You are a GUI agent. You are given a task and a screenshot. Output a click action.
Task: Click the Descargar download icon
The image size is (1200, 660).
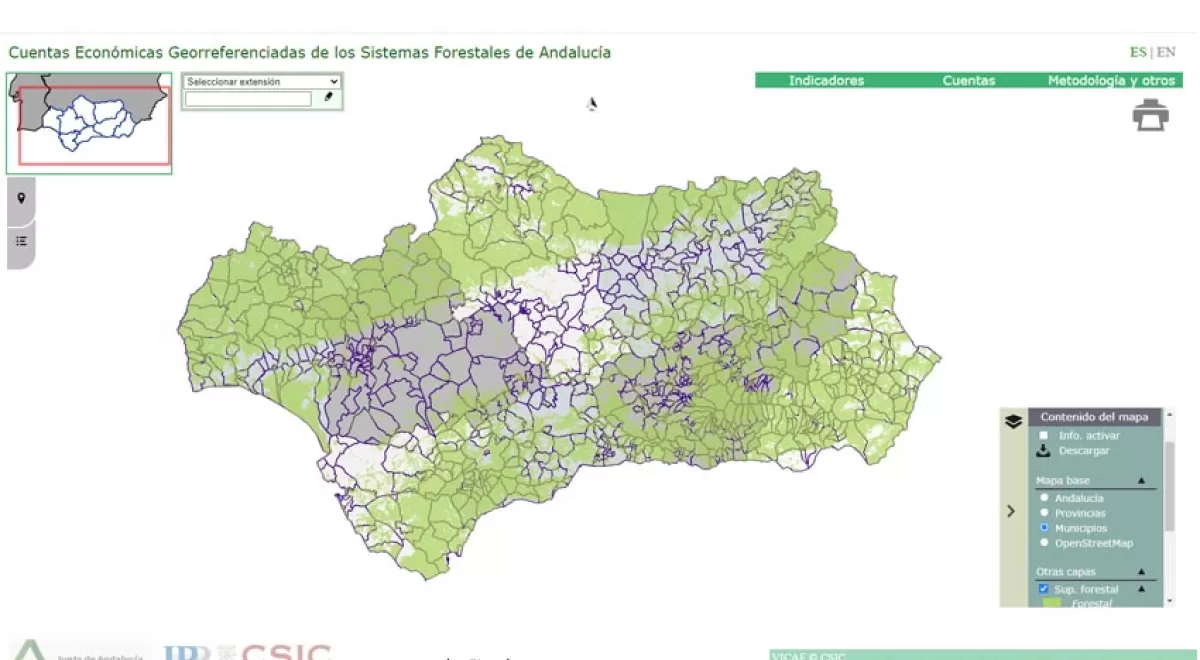tap(1044, 451)
